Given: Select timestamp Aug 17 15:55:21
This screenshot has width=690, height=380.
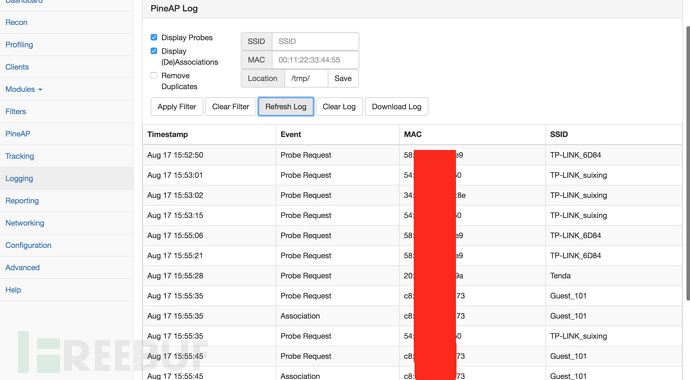Looking at the screenshot, I should pyautogui.click(x=175, y=256).
